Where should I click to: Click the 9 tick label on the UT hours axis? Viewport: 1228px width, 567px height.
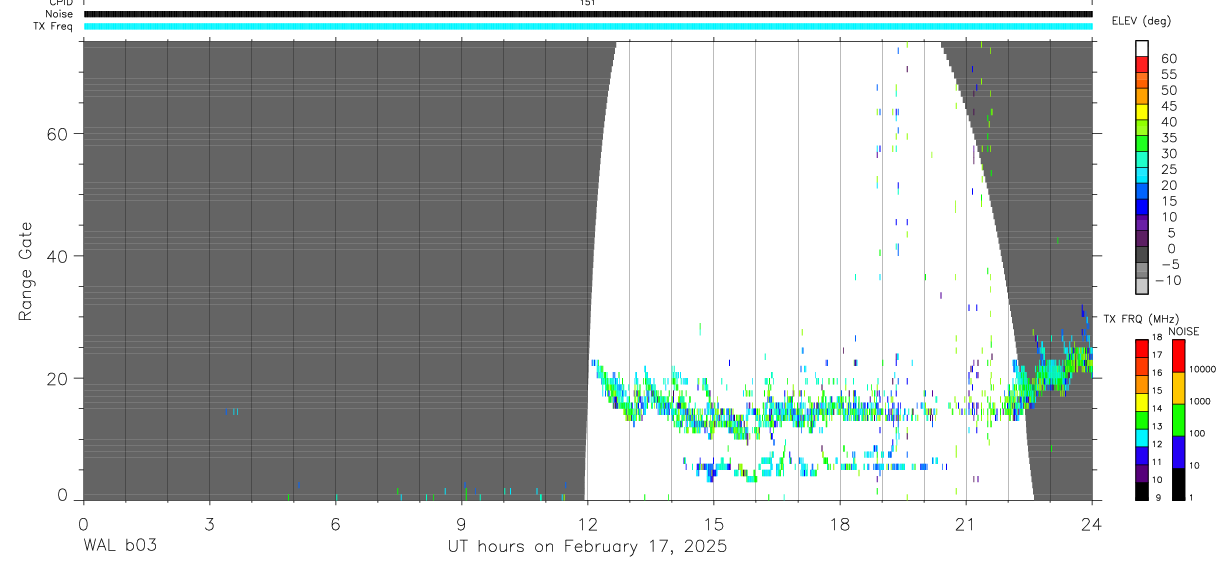coord(461,524)
